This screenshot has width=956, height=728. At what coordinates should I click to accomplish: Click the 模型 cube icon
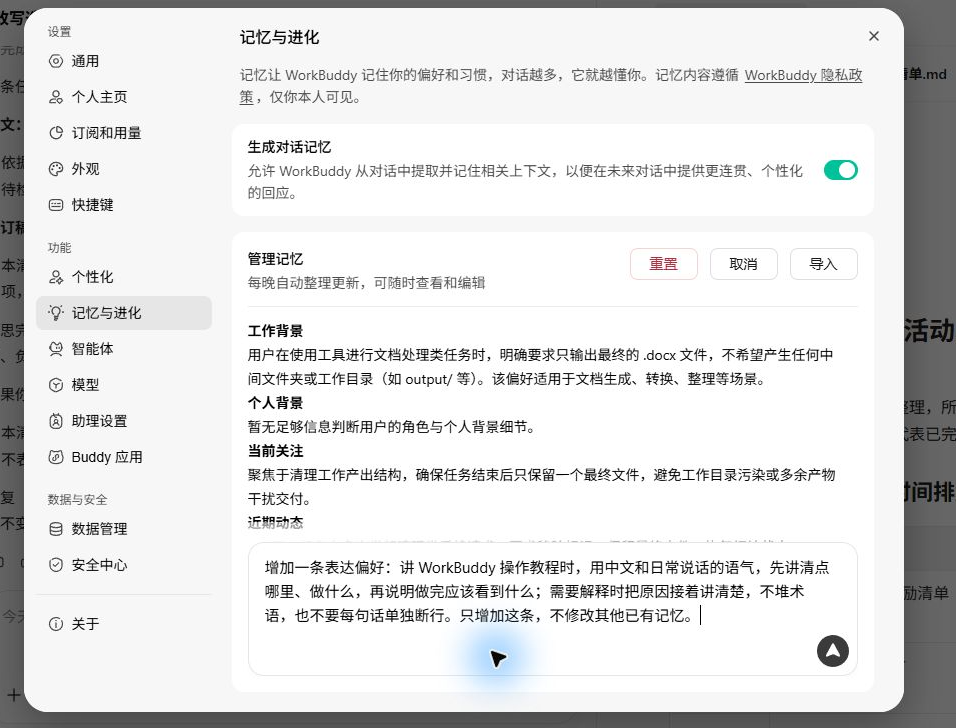(55, 385)
